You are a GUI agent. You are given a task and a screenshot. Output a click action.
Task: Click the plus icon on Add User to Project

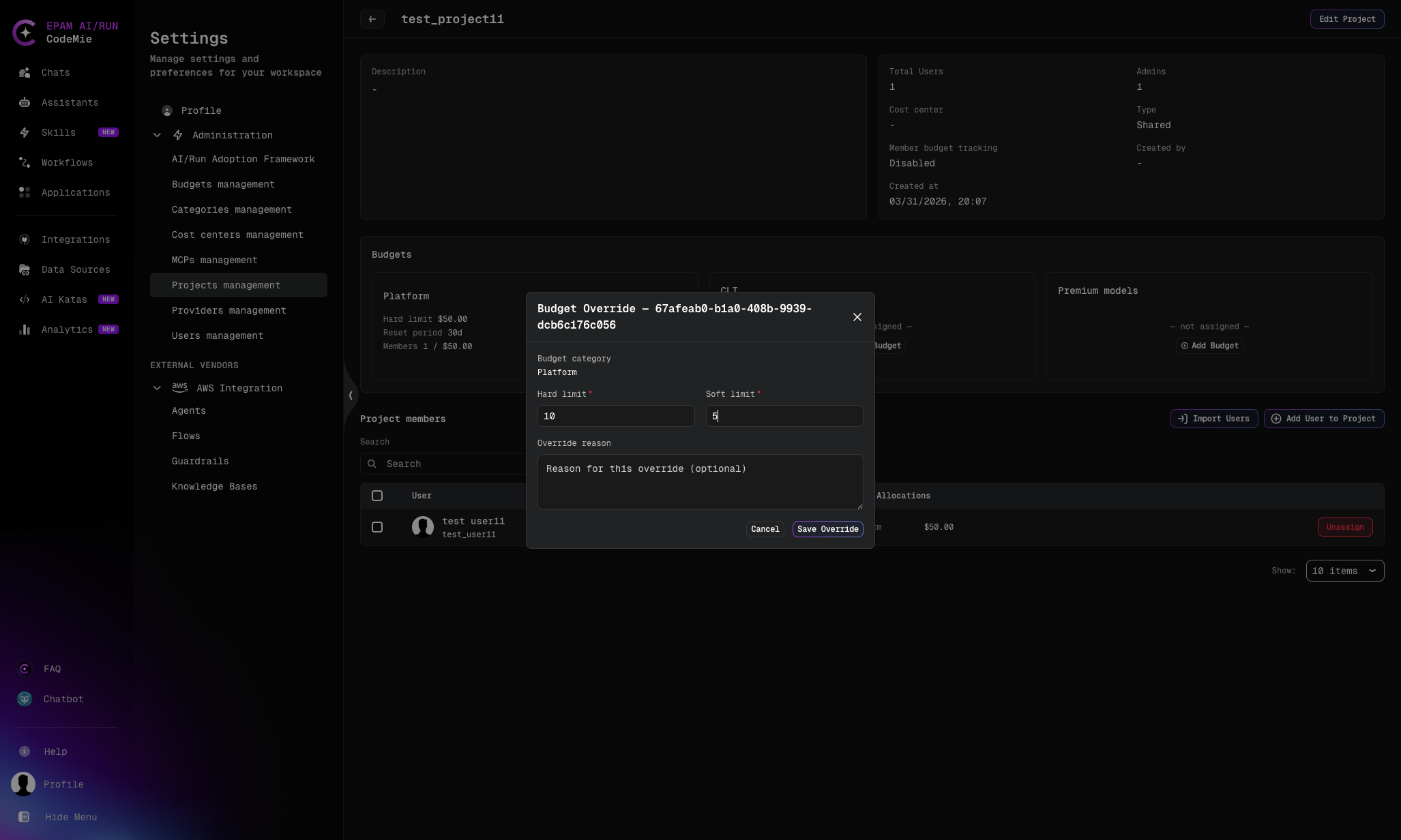(x=1276, y=419)
